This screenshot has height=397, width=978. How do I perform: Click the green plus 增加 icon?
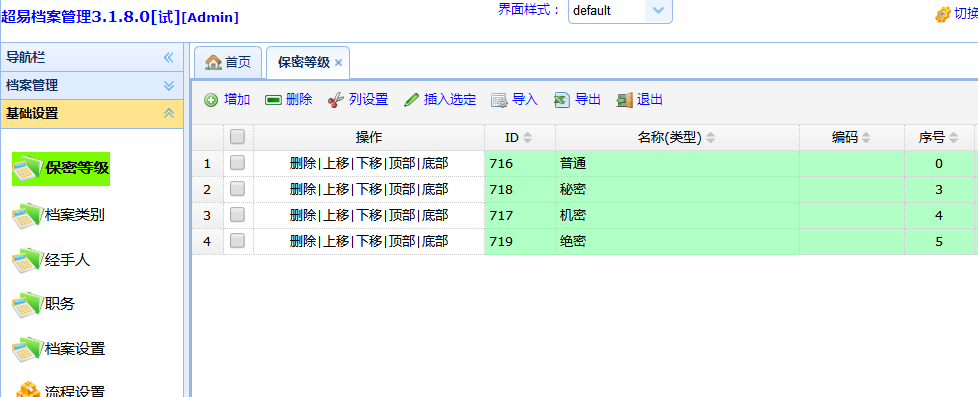211,100
